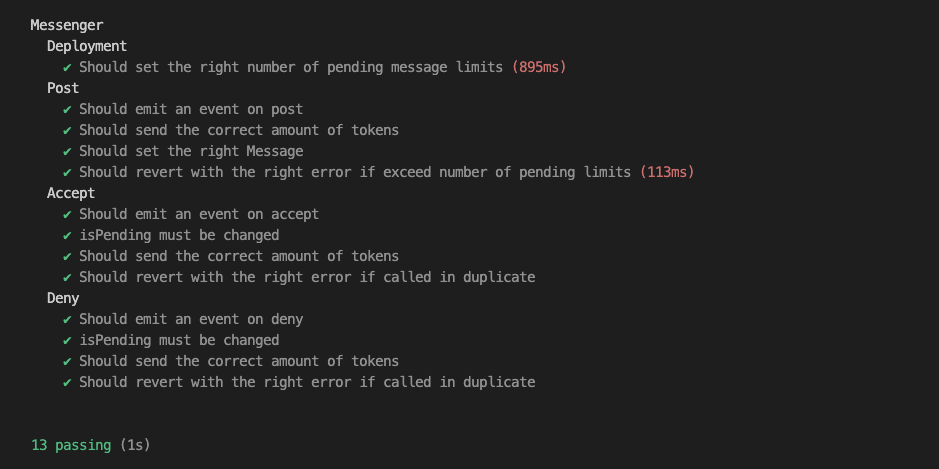Select the Deployment section heading
Image resolution: width=939 pixels, height=469 pixels.
(87, 47)
